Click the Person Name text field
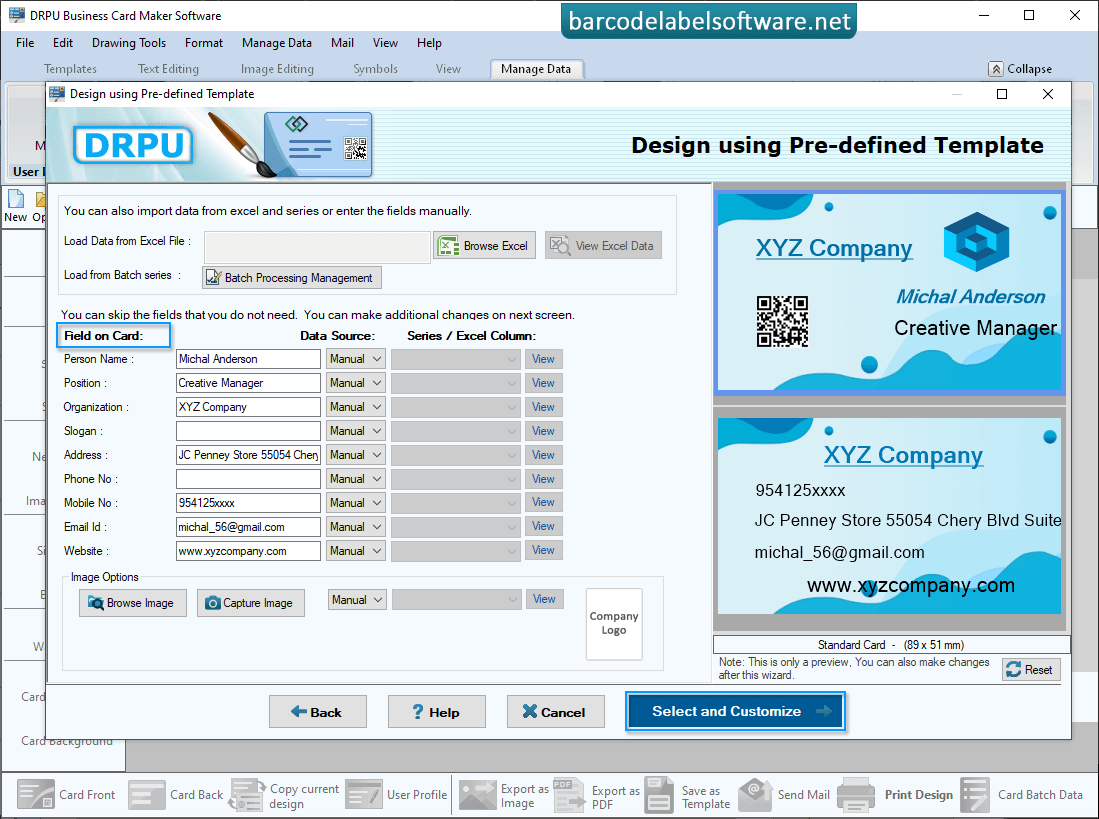Screen dimensions: 1099x819 tap(248, 359)
